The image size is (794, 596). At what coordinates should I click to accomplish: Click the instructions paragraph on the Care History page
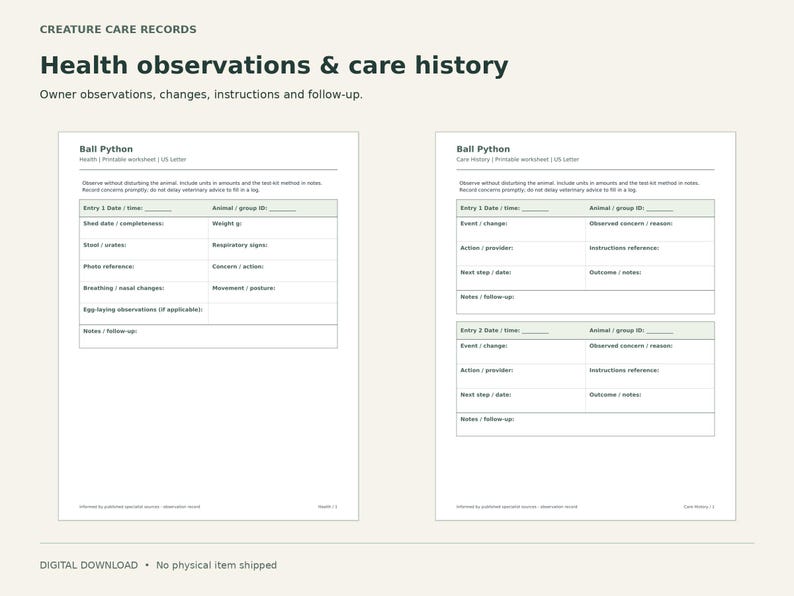click(x=579, y=186)
